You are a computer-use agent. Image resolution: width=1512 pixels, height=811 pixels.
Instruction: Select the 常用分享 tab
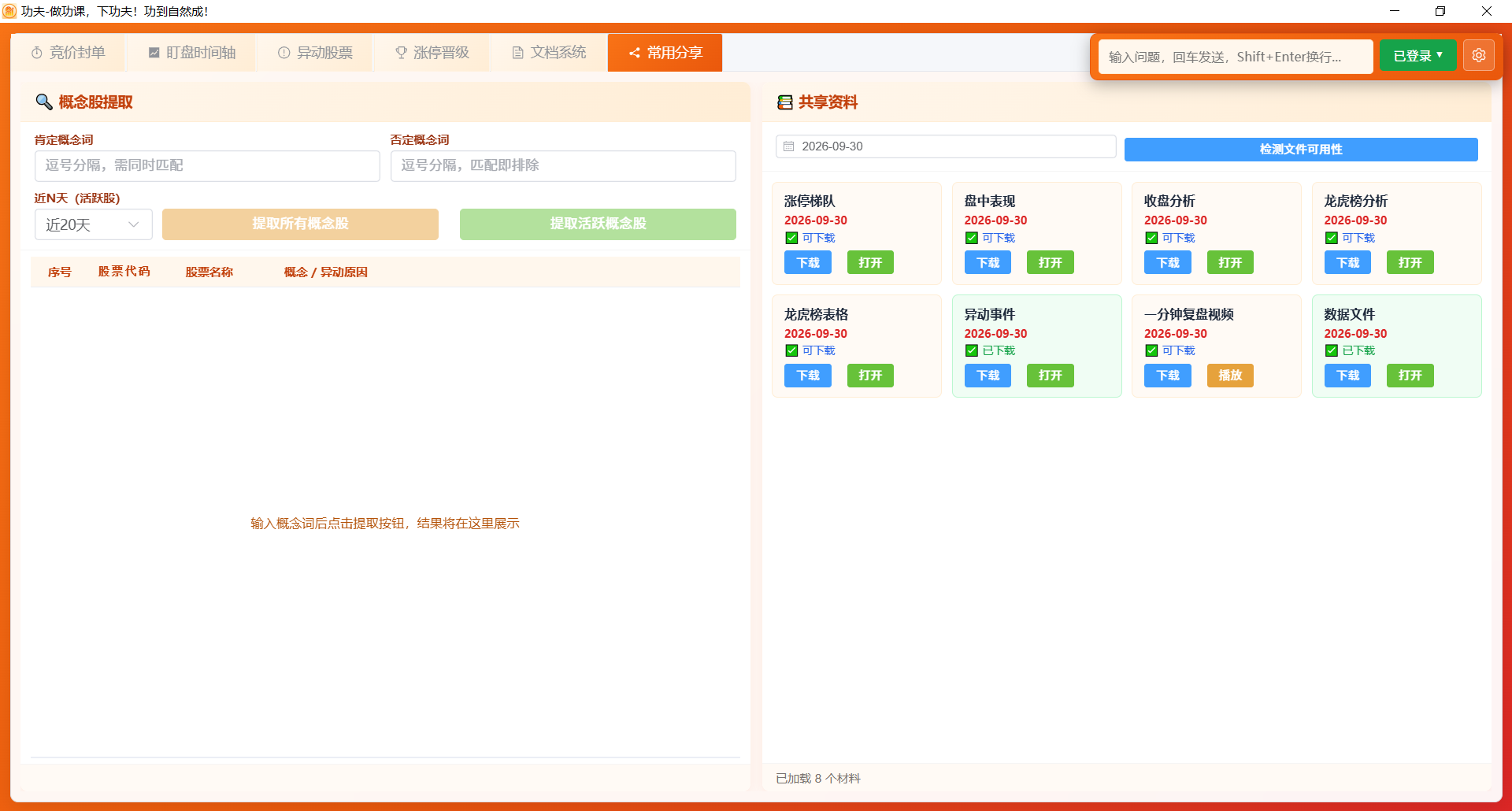pos(665,53)
